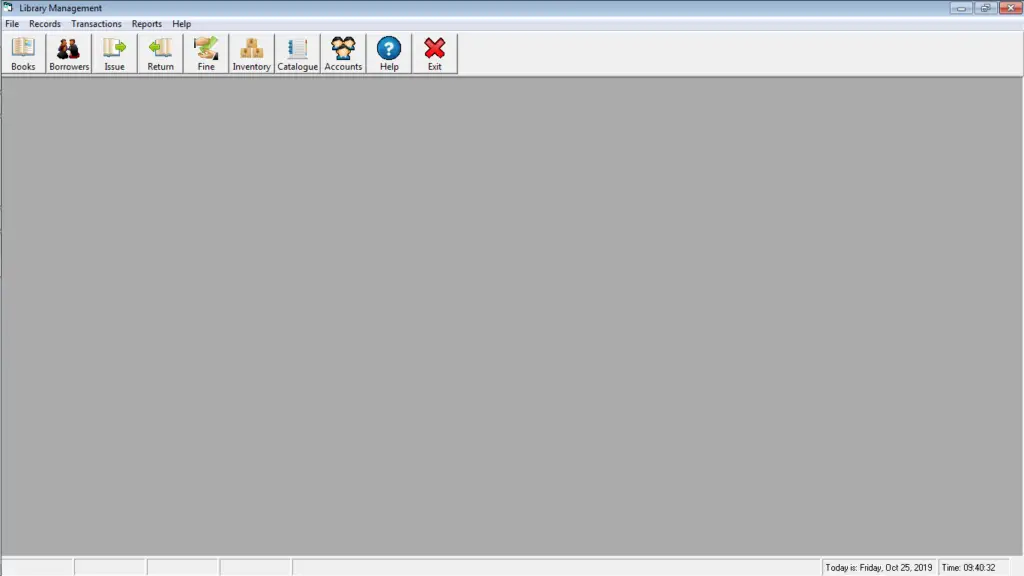The width and height of the screenshot is (1024, 576).
Task: Open the Records menu
Action: point(44,23)
